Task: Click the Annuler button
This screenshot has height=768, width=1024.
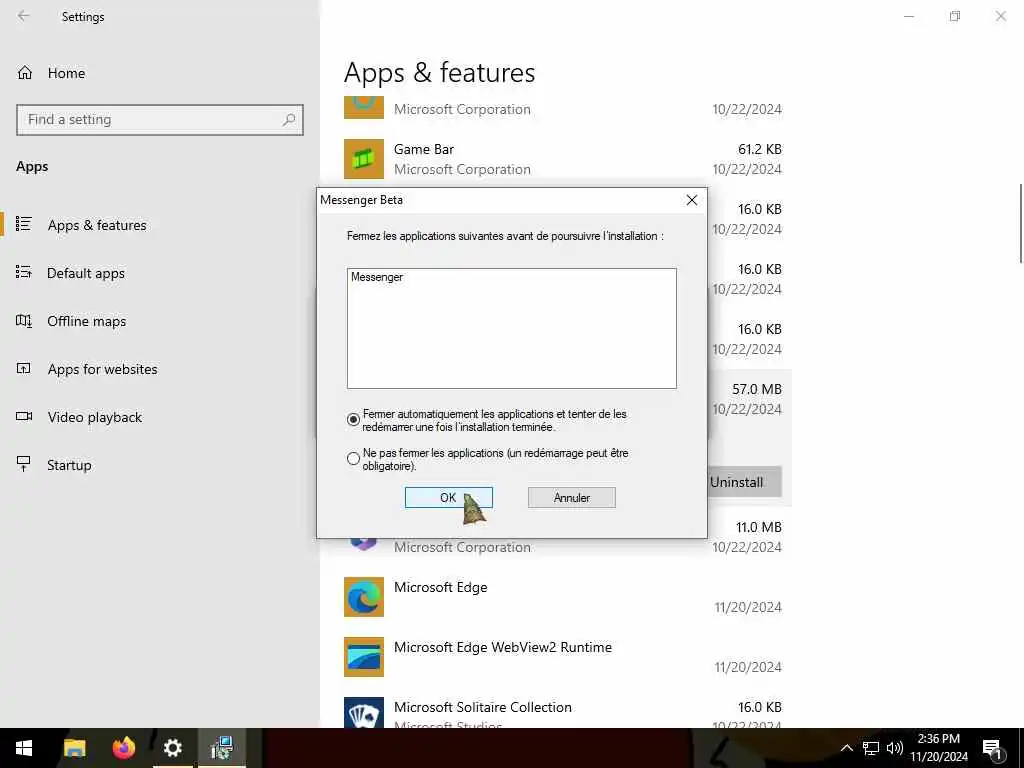Action: [571, 498]
